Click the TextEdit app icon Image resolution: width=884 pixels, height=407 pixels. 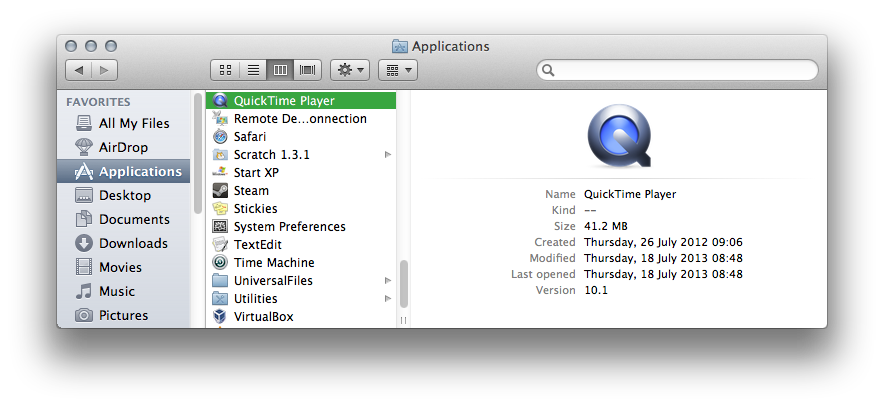[220, 245]
